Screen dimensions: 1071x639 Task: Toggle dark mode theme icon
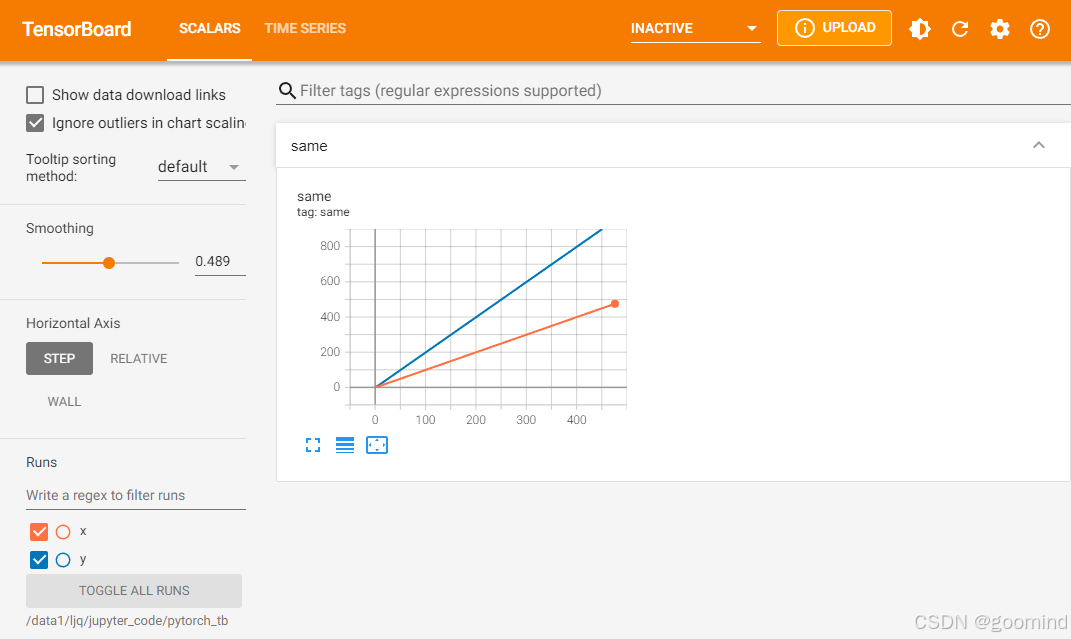tap(919, 29)
